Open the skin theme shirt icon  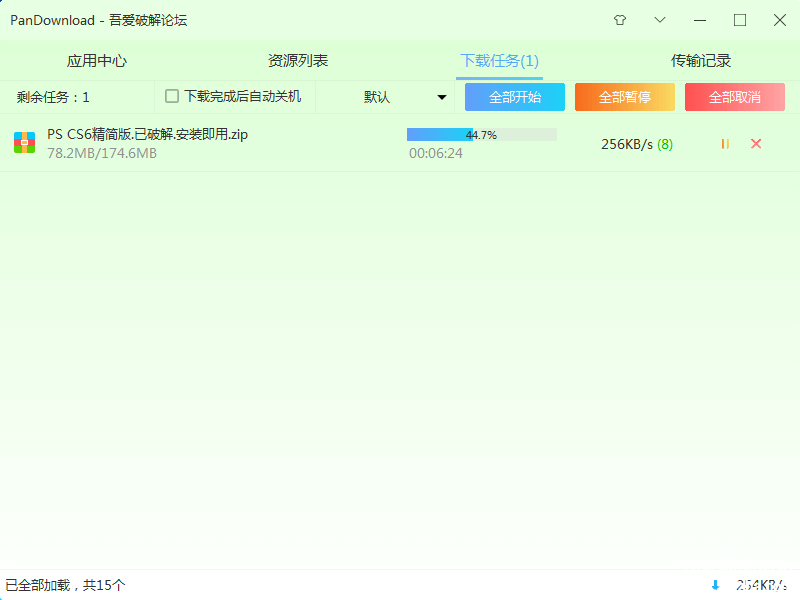click(x=620, y=20)
